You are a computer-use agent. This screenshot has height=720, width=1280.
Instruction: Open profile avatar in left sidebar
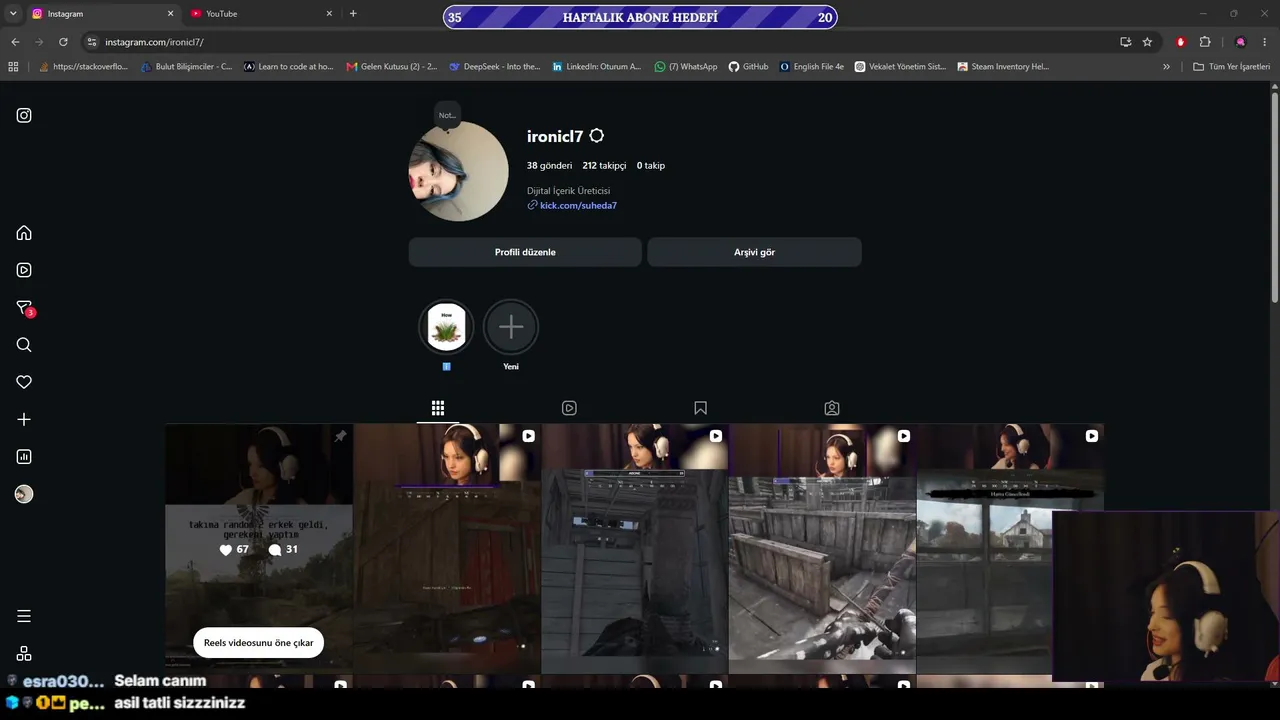(24, 494)
